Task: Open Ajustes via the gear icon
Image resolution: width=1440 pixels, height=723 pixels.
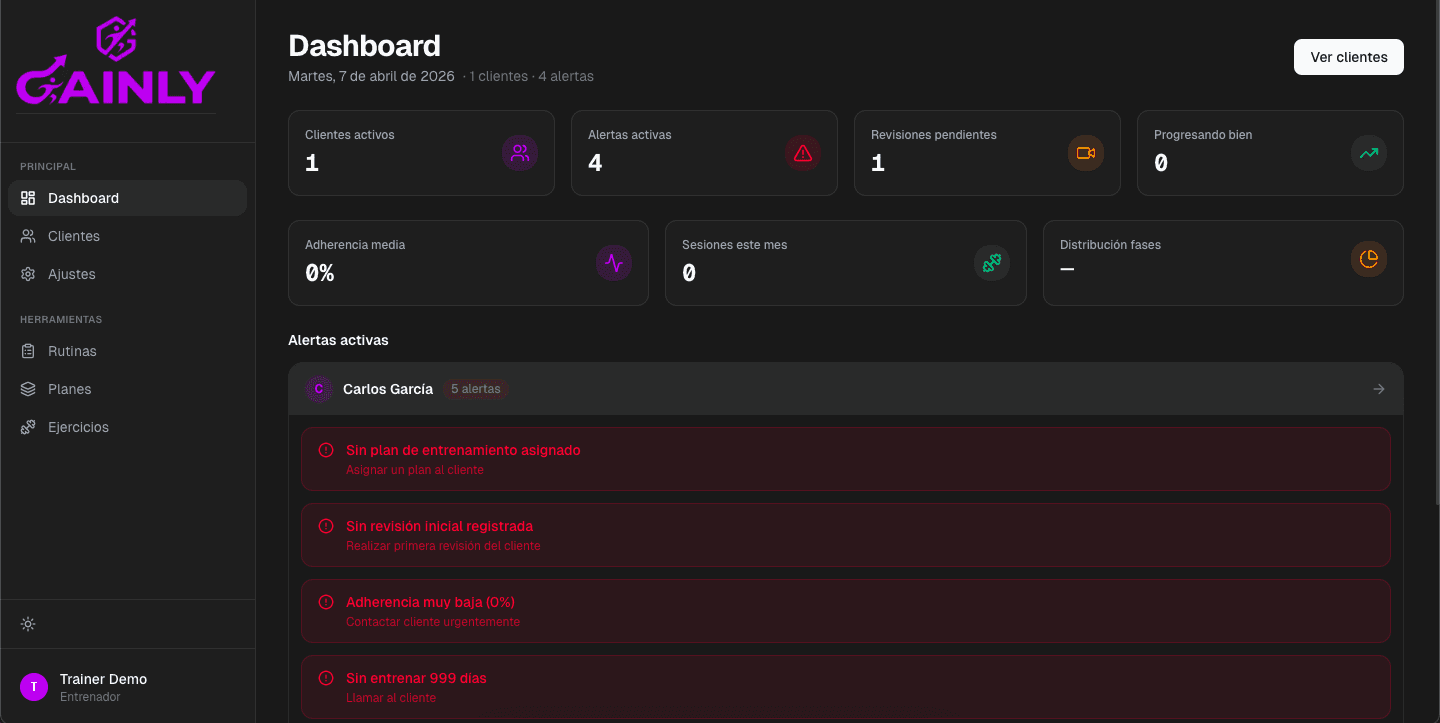Action: 27,274
